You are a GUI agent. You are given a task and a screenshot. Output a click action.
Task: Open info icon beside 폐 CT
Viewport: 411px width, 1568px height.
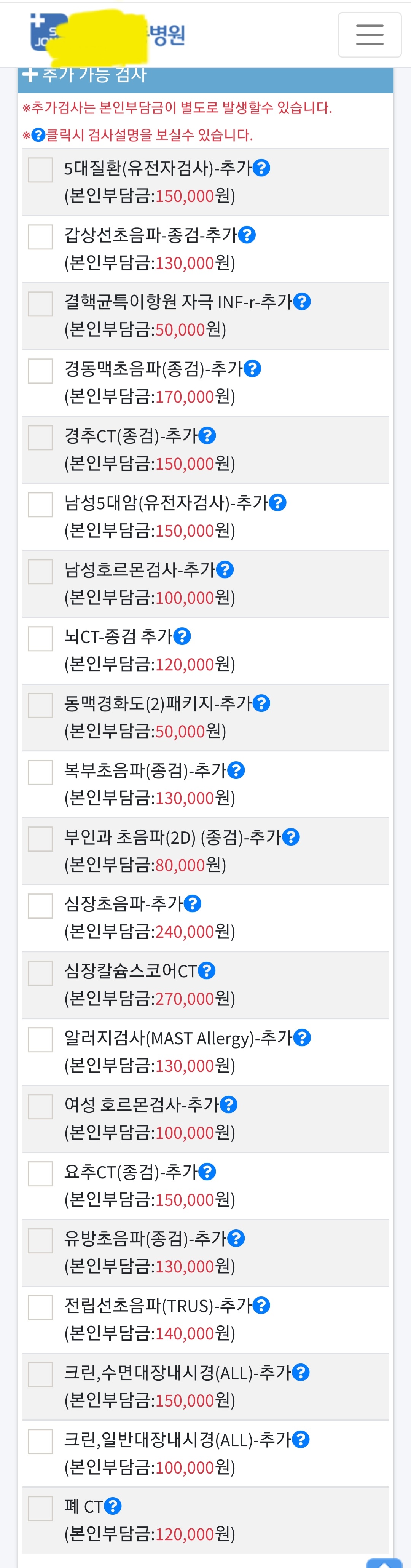113,1506
